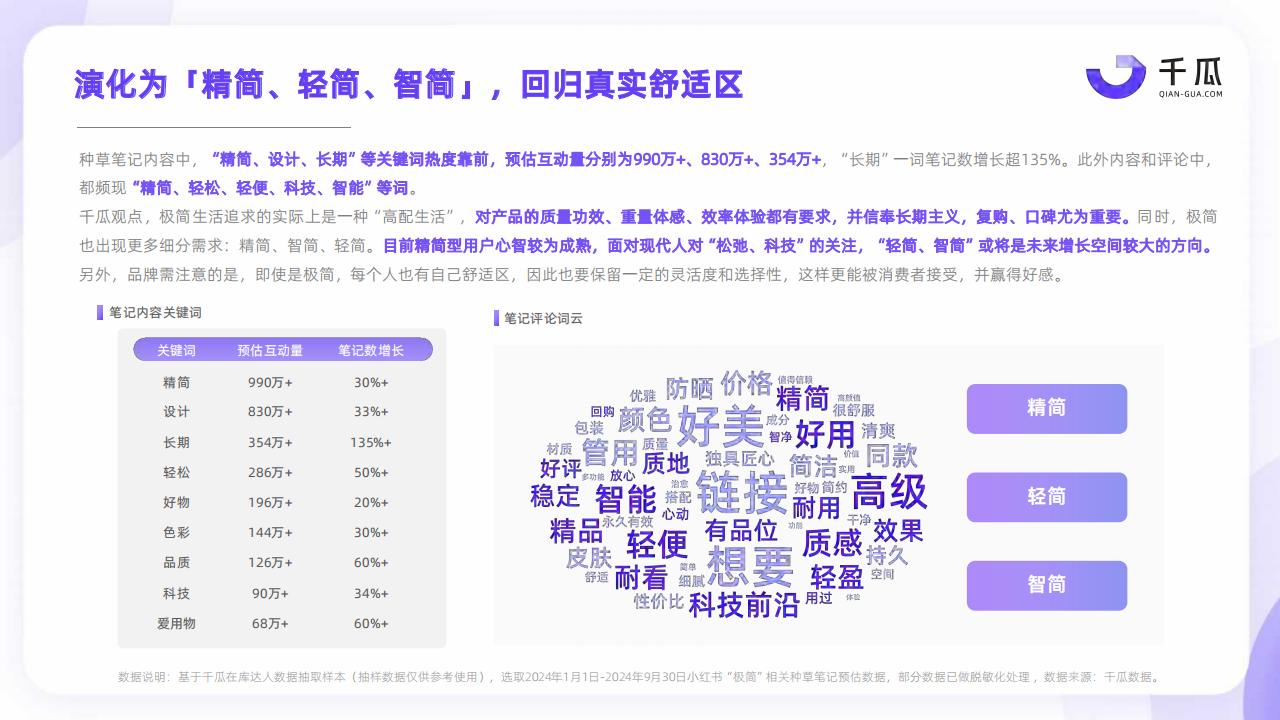The width and height of the screenshot is (1280, 720).
Task: Click the 990万+ value cell
Action: click(270, 382)
